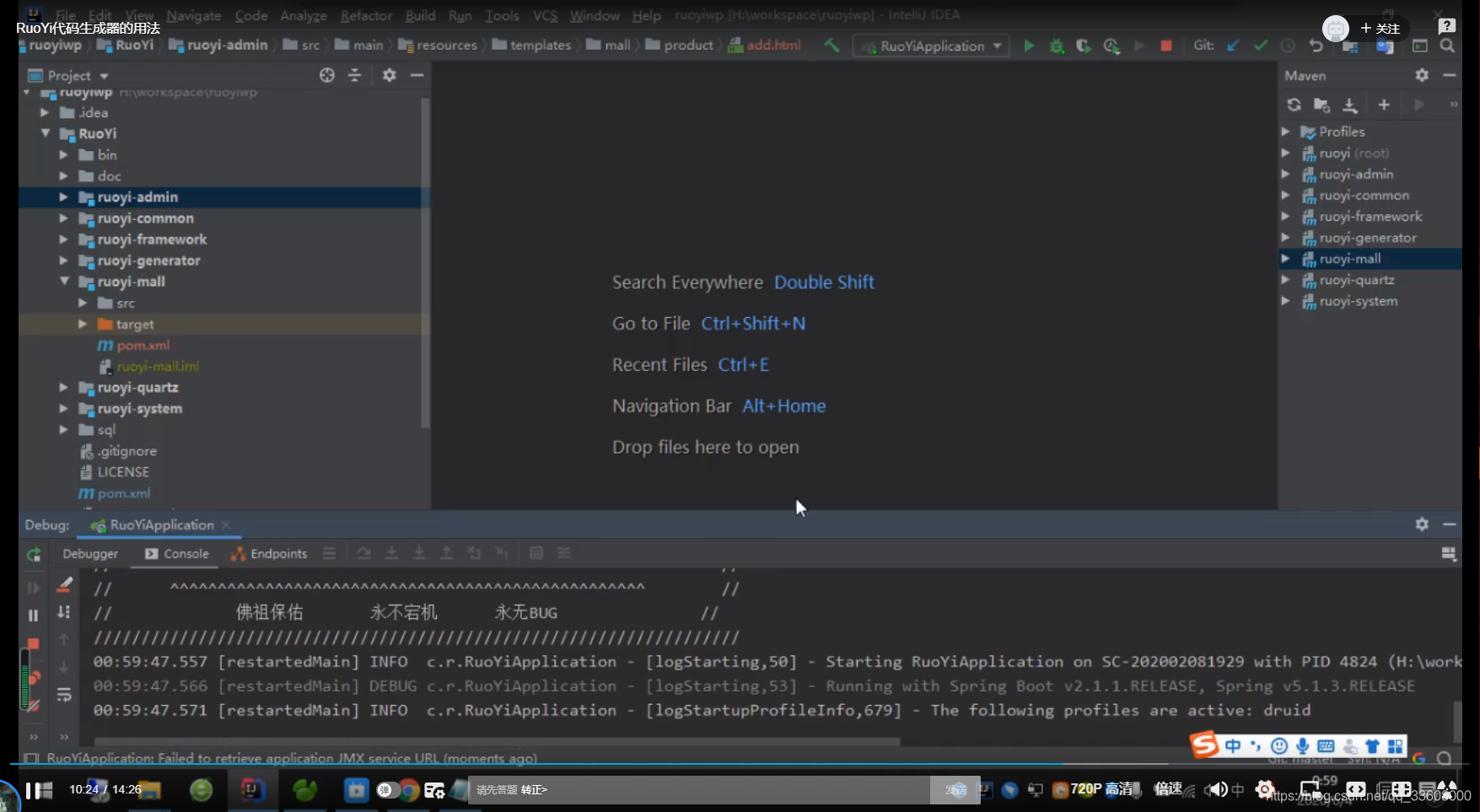1480x812 pixels.
Task: Open 倍速 playback speed option
Action: click(1169, 789)
